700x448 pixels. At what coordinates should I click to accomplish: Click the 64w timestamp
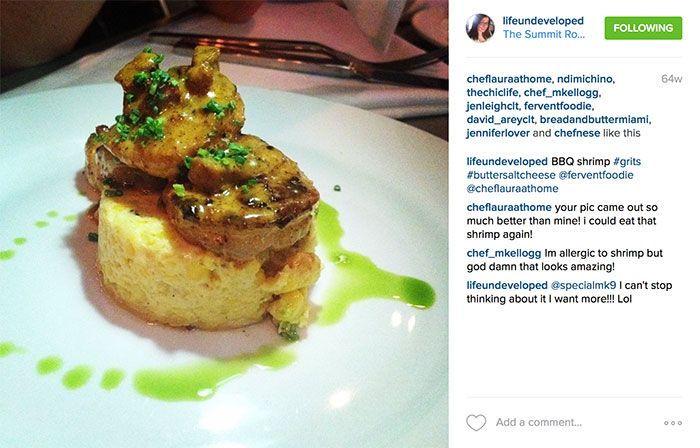(671, 79)
